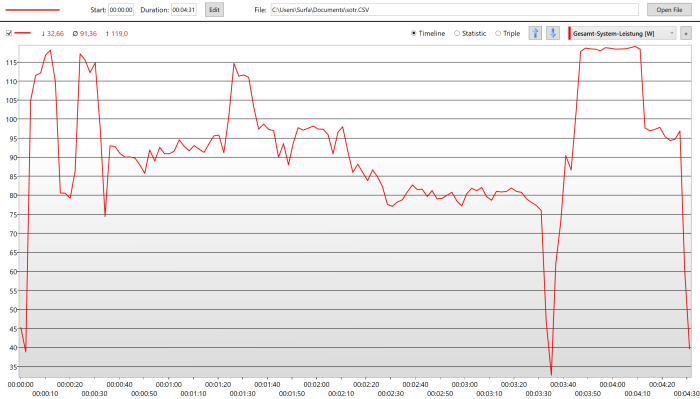Click the 00:04:00 time axis label
Image resolution: width=700 pixels, height=399 pixels.
point(612,384)
